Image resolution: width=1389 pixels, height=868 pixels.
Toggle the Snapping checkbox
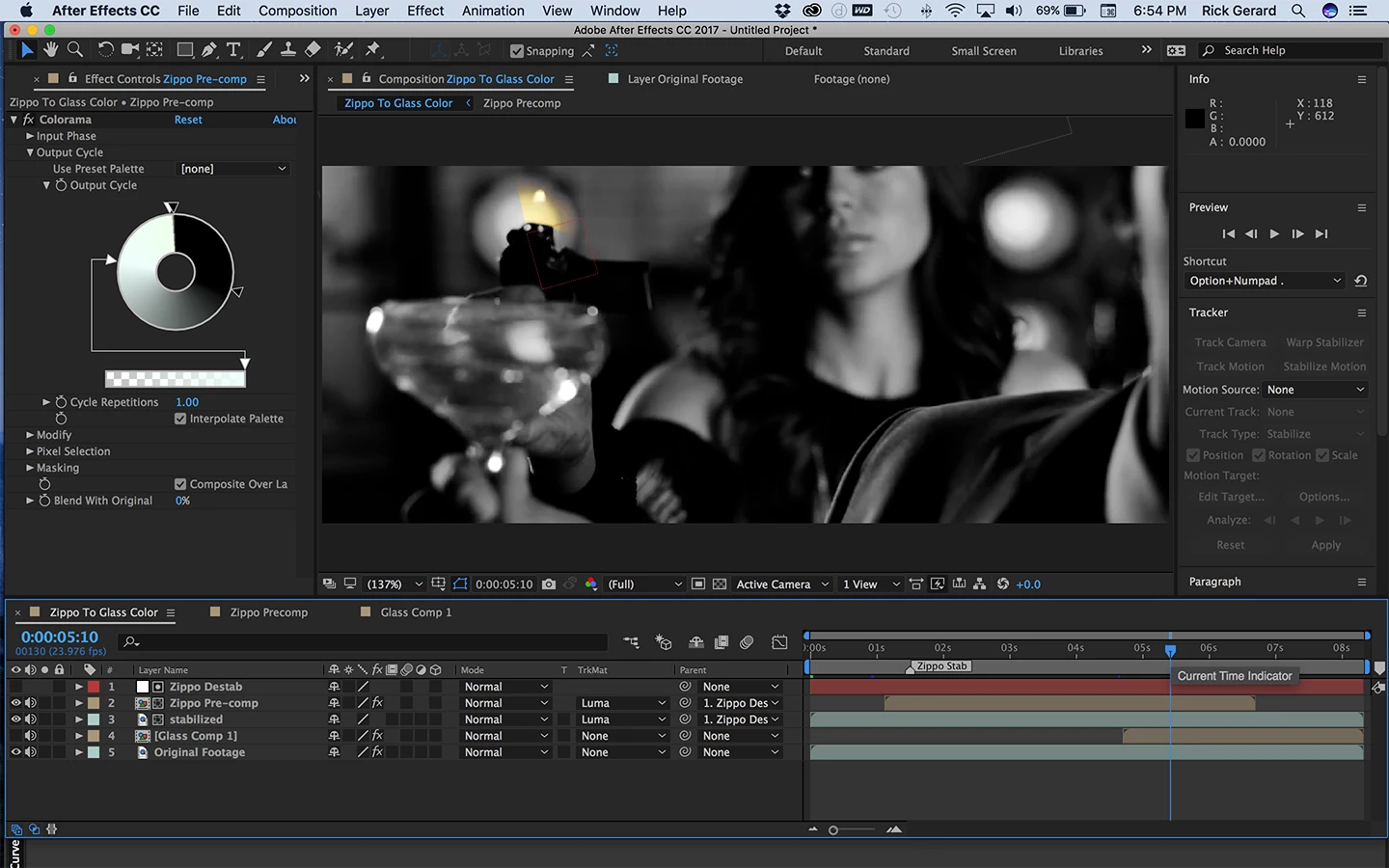pos(517,51)
